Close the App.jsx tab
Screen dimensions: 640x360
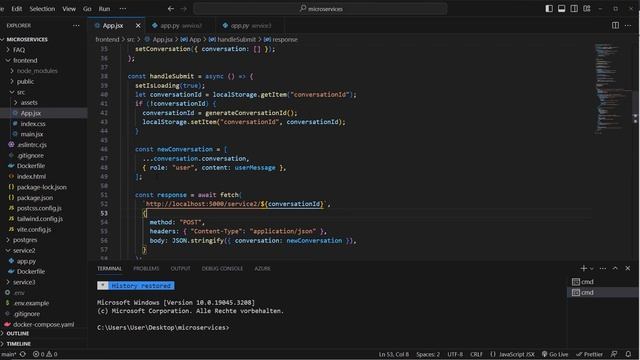(x=138, y=25)
